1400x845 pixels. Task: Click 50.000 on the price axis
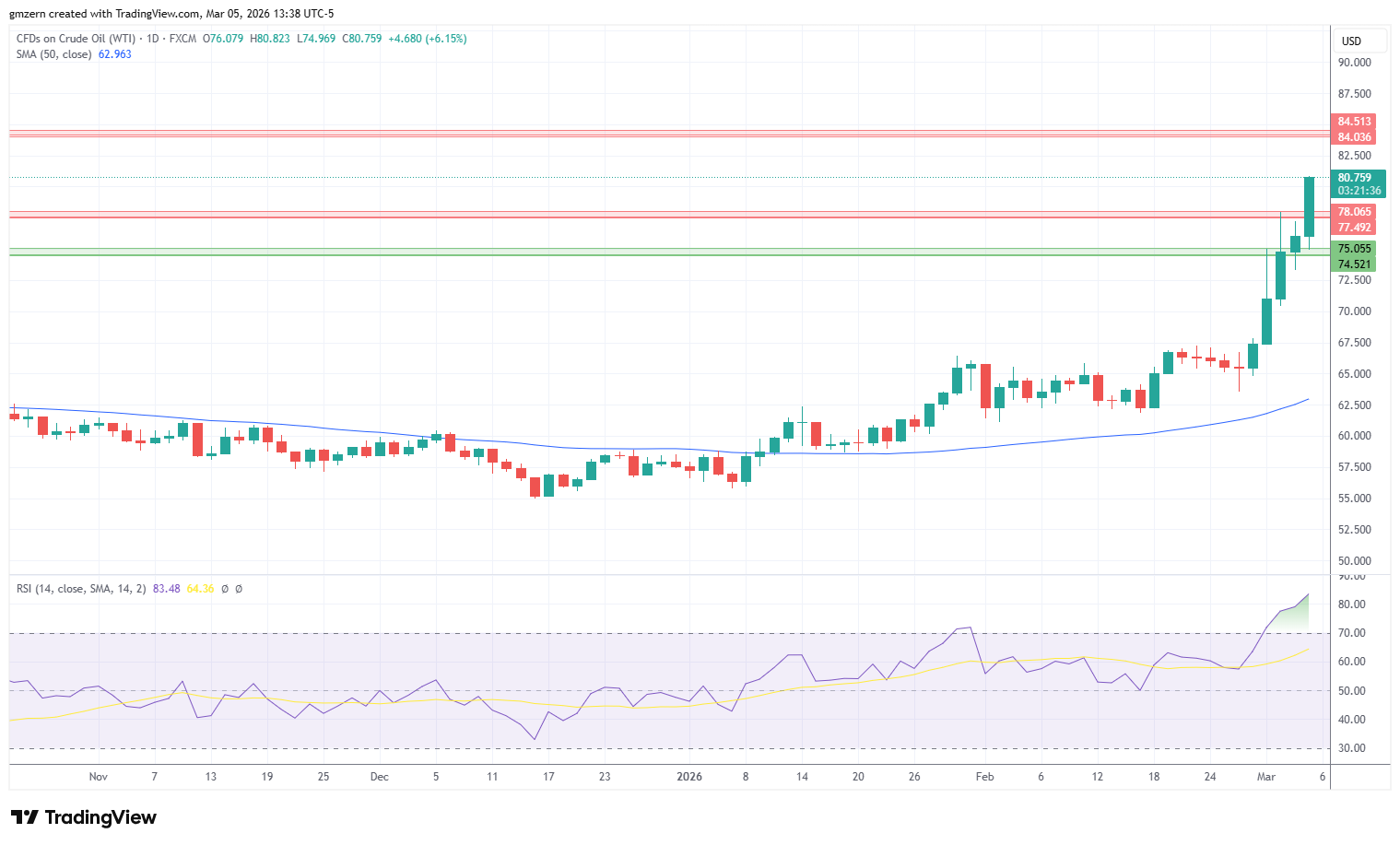point(1355,561)
